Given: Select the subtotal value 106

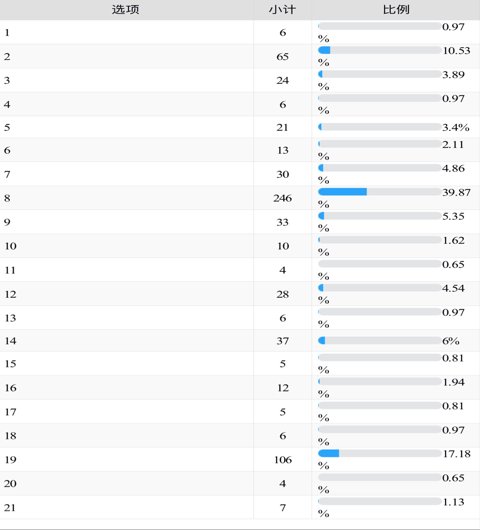Looking at the screenshot, I should click(x=283, y=460).
